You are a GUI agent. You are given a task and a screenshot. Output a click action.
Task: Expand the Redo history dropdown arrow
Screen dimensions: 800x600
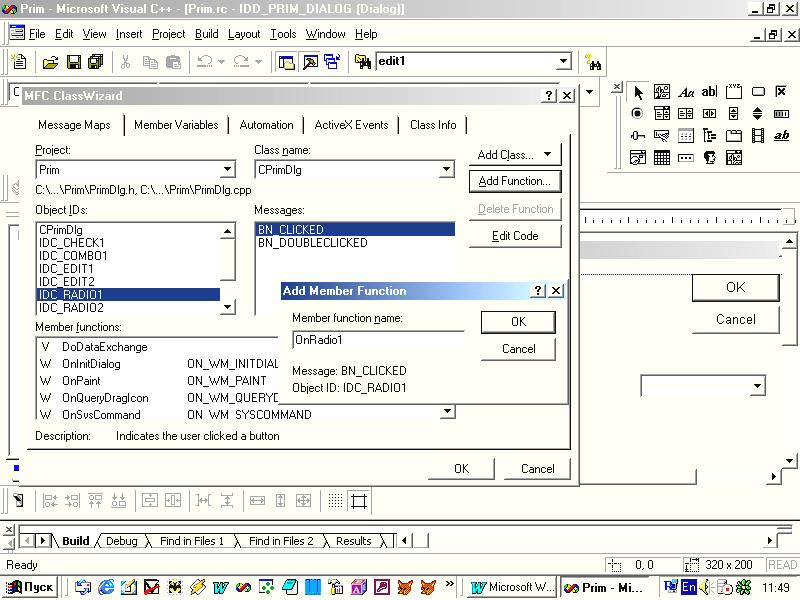(x=258, y=62)
